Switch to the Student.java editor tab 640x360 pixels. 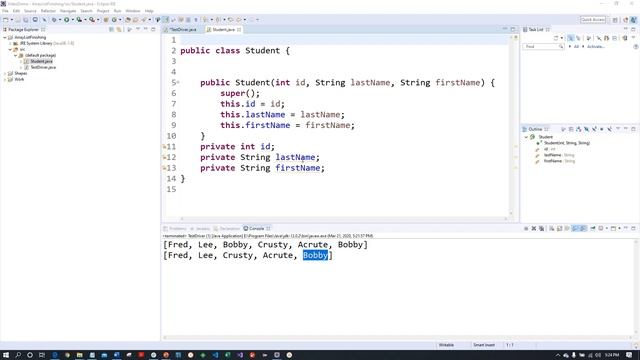click(x=223, y=29)
